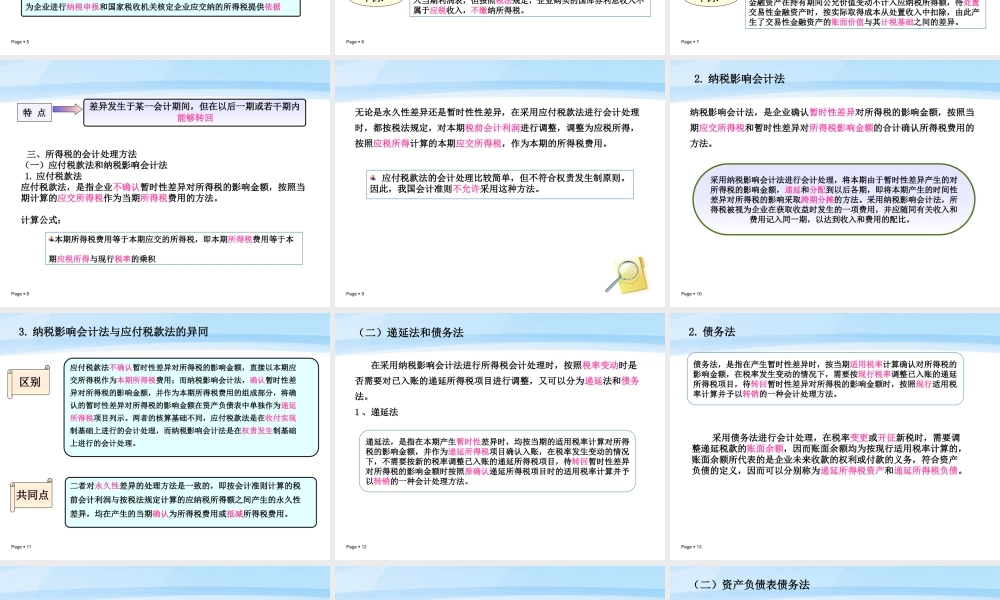The width and height of the screenshot is (1000, 600).
Task: Select the gradient arrow shape next to 特点
Action: 67,112
